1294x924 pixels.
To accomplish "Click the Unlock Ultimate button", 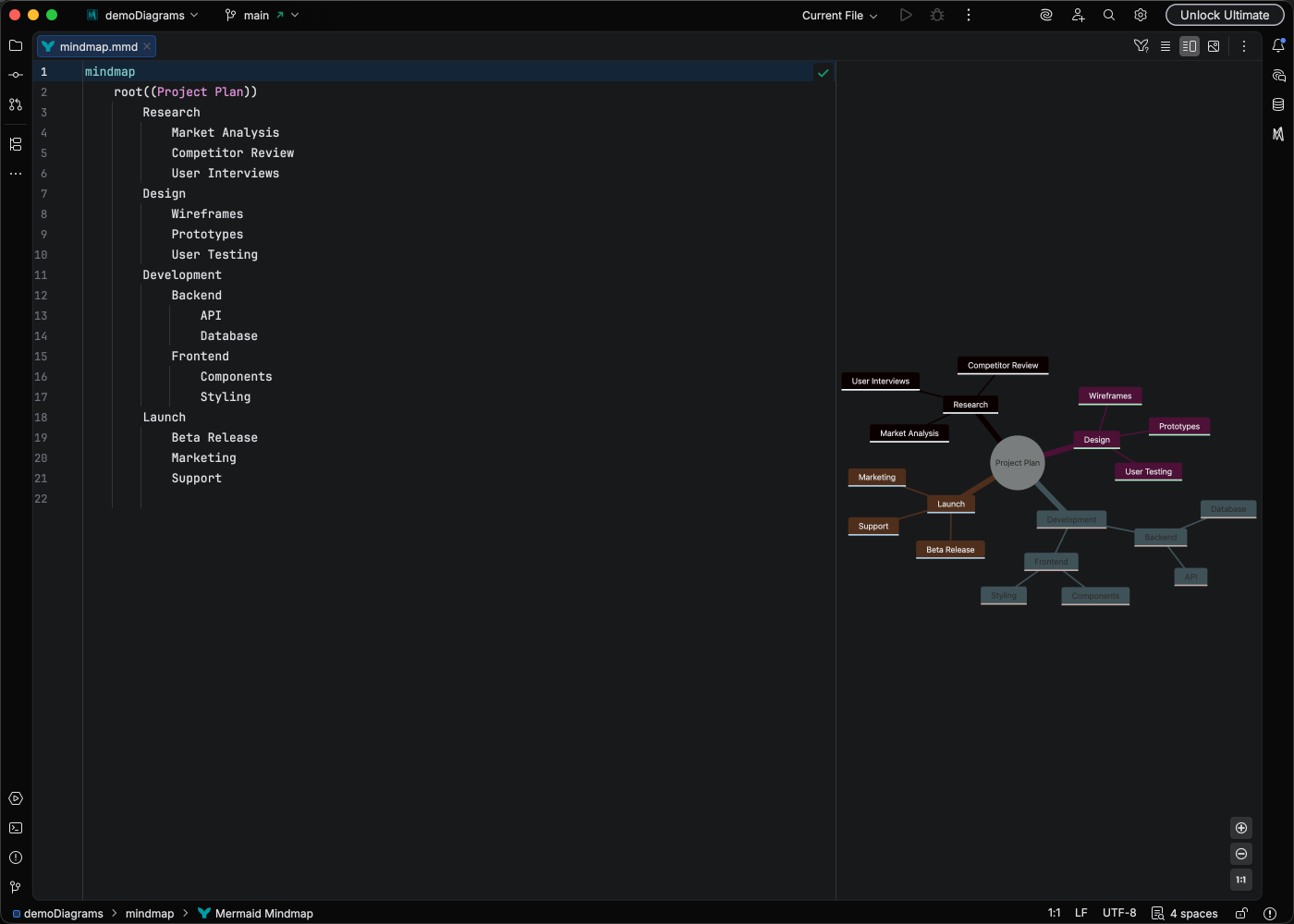I will click(1225, 15).
